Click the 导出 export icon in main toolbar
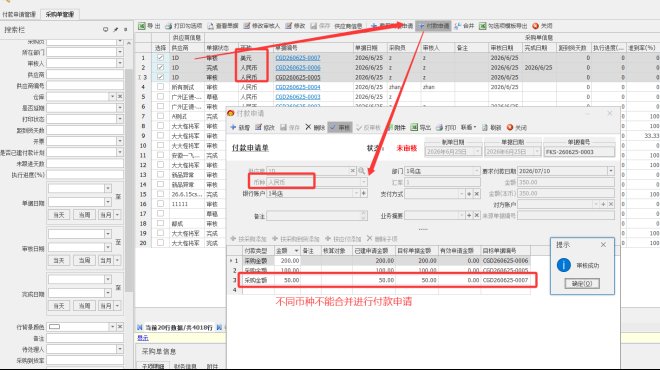660x370 pixels. 142,26
